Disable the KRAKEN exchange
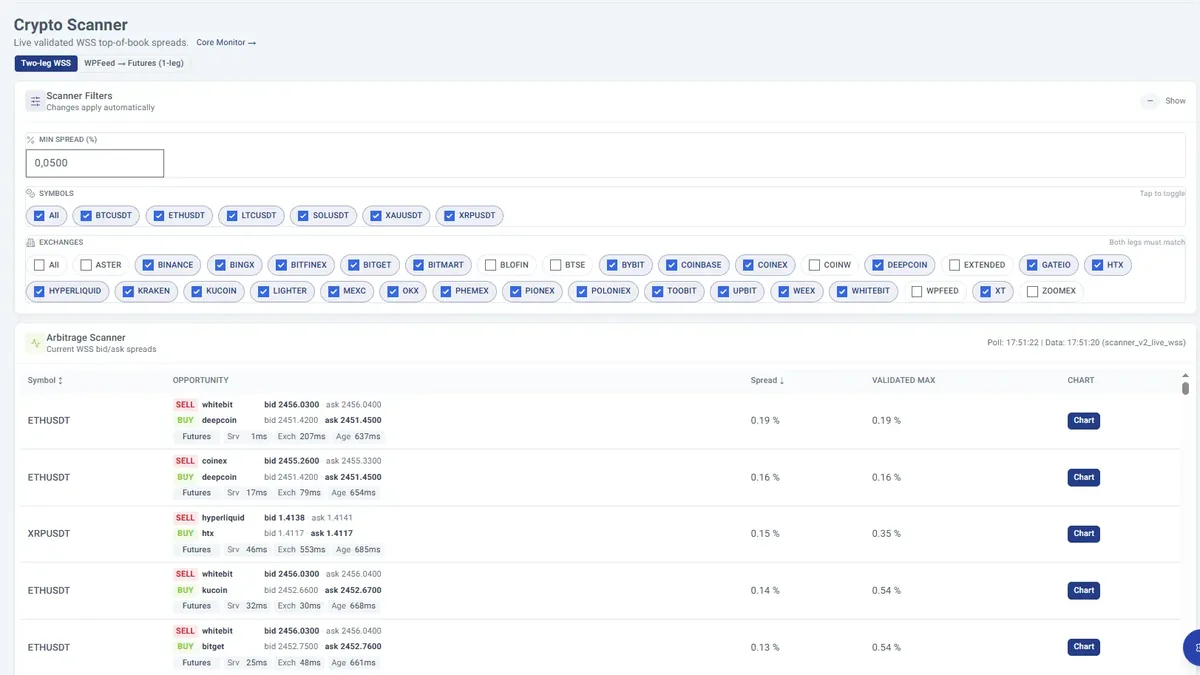 coord(128,291)
